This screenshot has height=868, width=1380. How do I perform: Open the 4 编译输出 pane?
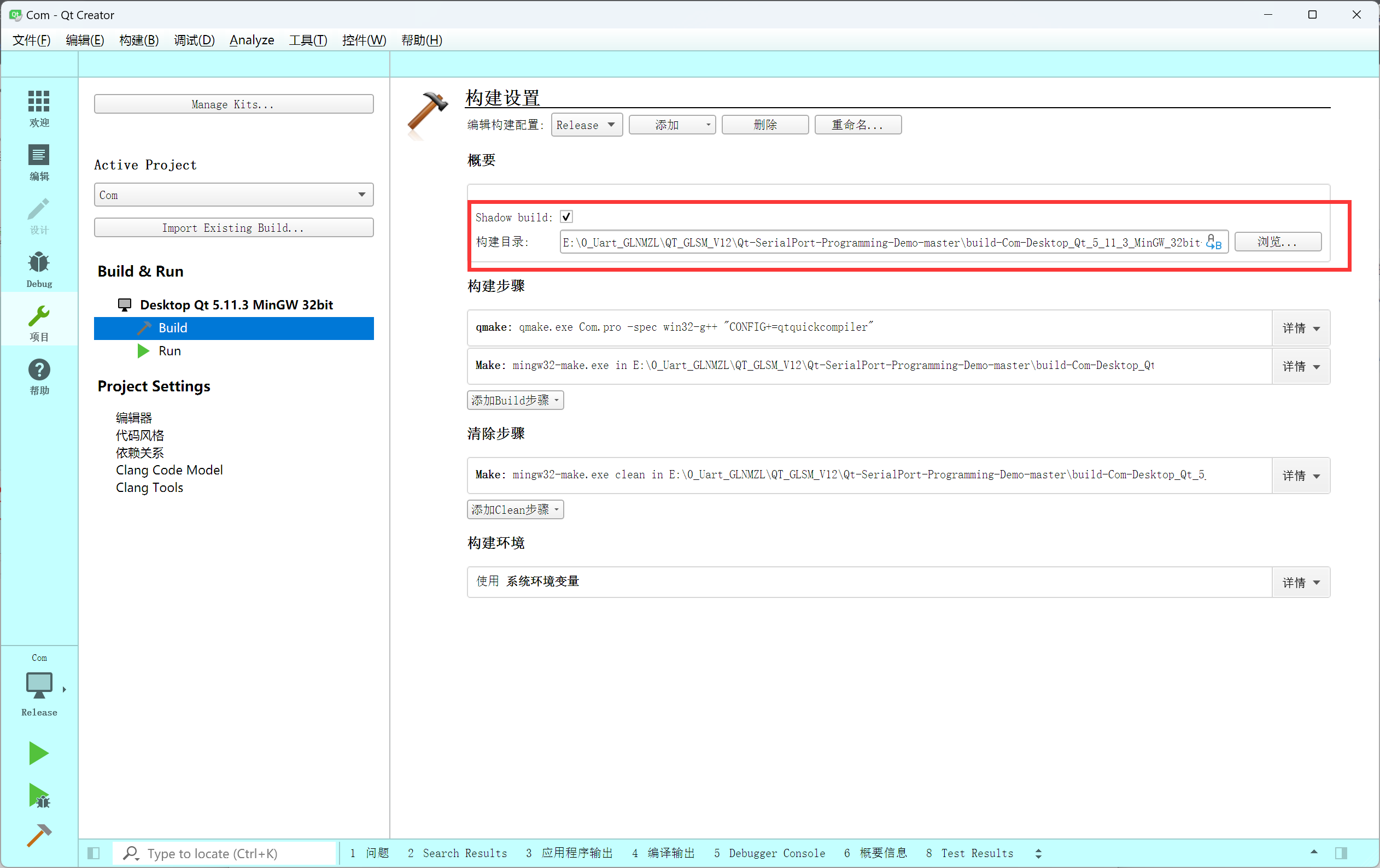(x=664, y=853)
